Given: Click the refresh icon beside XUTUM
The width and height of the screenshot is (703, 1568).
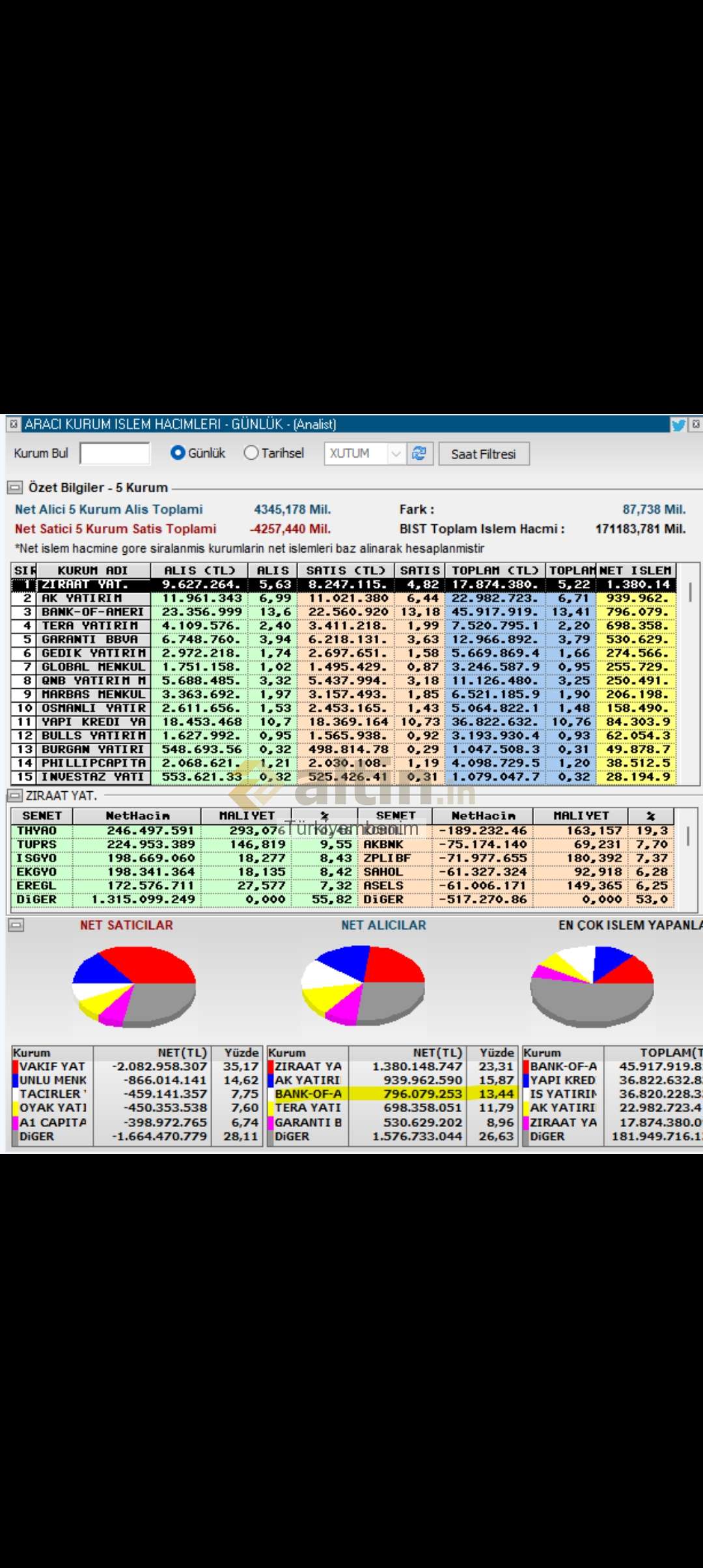Looking at the screenshot, I should 419,453.
